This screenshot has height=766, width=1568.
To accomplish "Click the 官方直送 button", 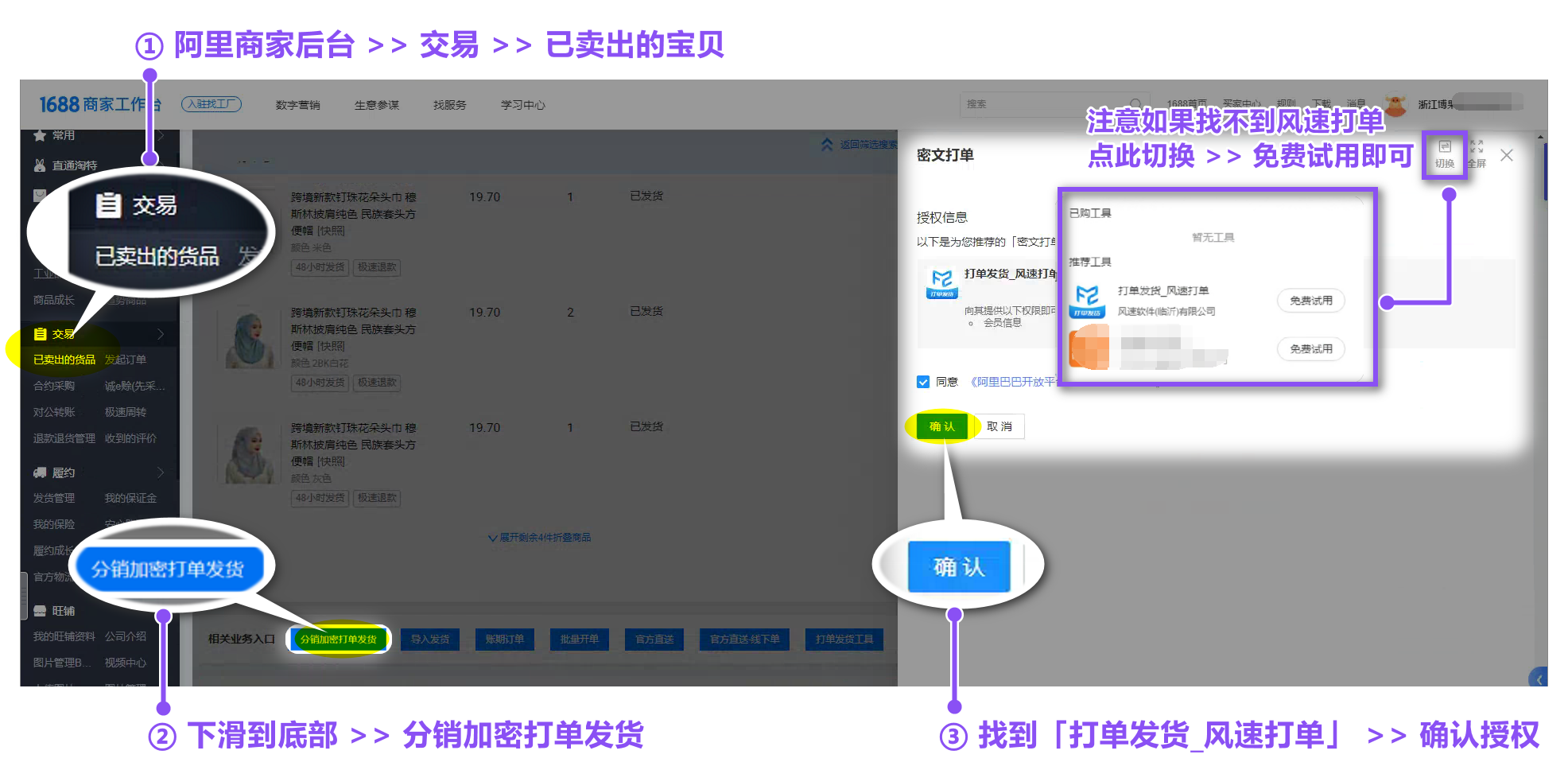I will click(654, 640).
